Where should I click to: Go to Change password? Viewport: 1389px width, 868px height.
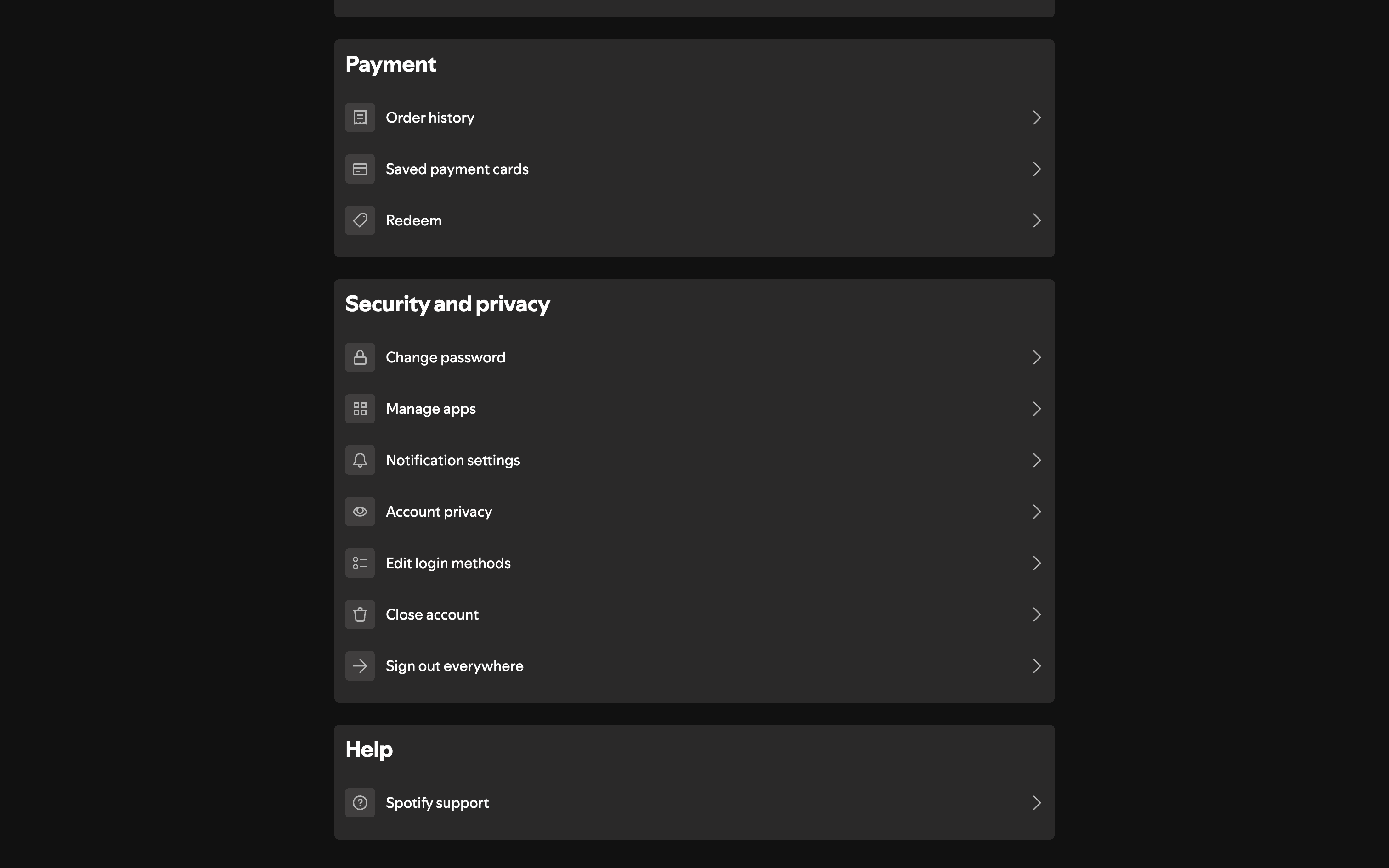point(446,358)
